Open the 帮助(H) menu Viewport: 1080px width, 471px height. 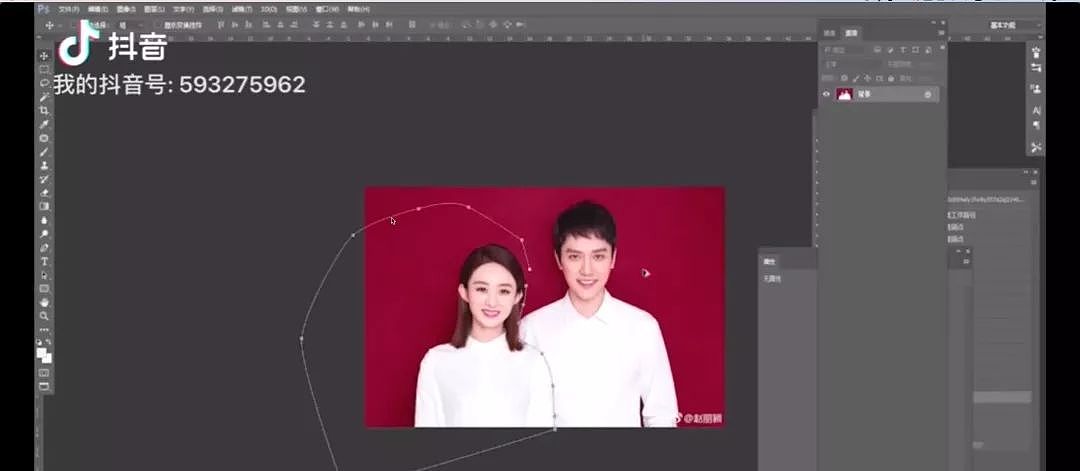(358, 10)
